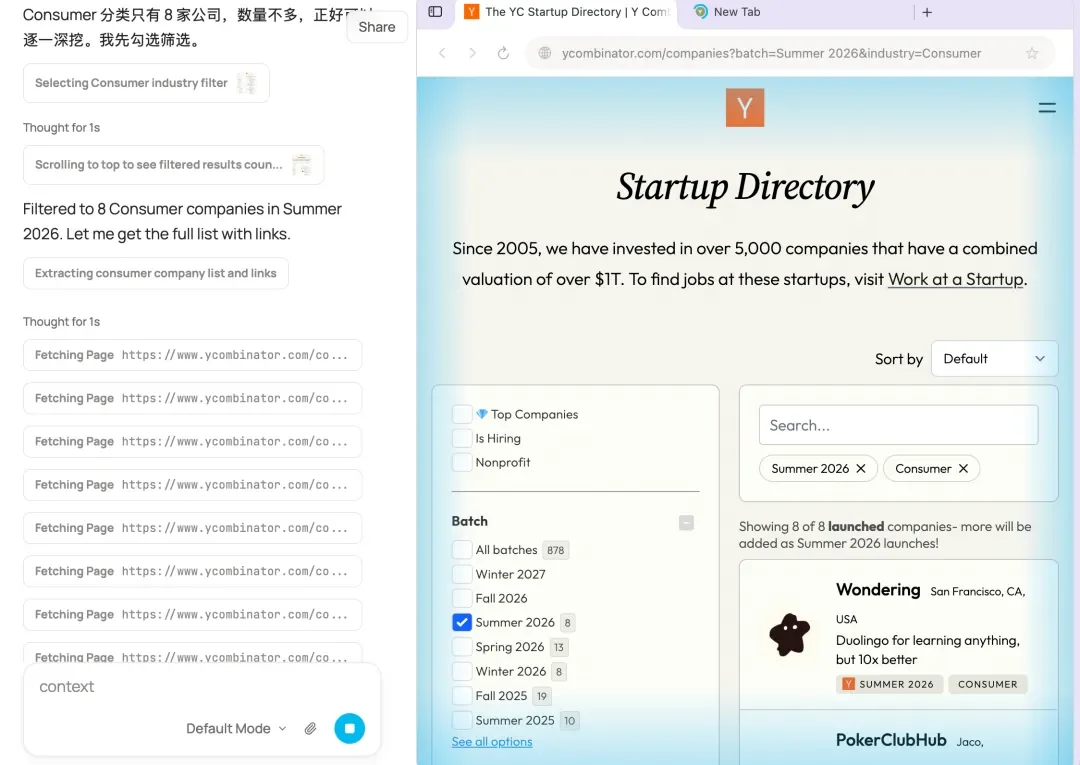Expand Scrolling to top step
The width and height of the screenshot is (1080, 765).
click(174, 165)
